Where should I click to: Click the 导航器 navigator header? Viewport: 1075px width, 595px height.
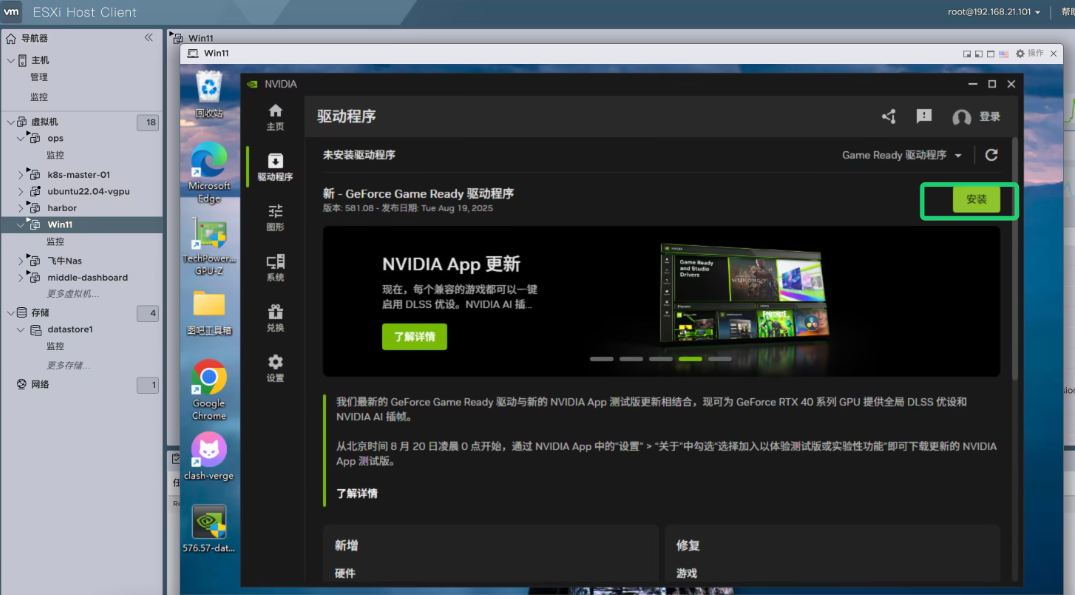(34, 38)
